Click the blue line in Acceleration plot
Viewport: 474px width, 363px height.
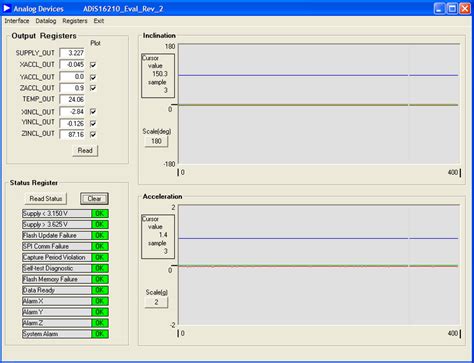click(318, 238)
